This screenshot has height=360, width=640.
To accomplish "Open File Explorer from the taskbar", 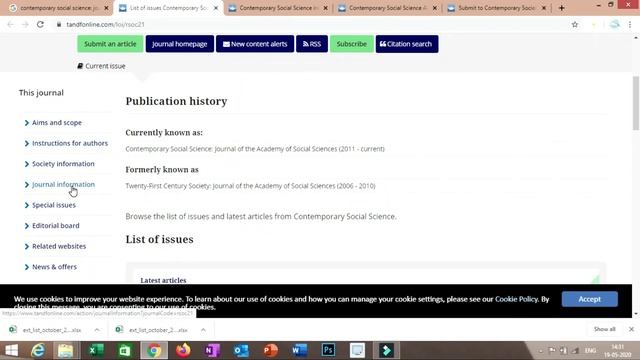I will click(65, 350).
